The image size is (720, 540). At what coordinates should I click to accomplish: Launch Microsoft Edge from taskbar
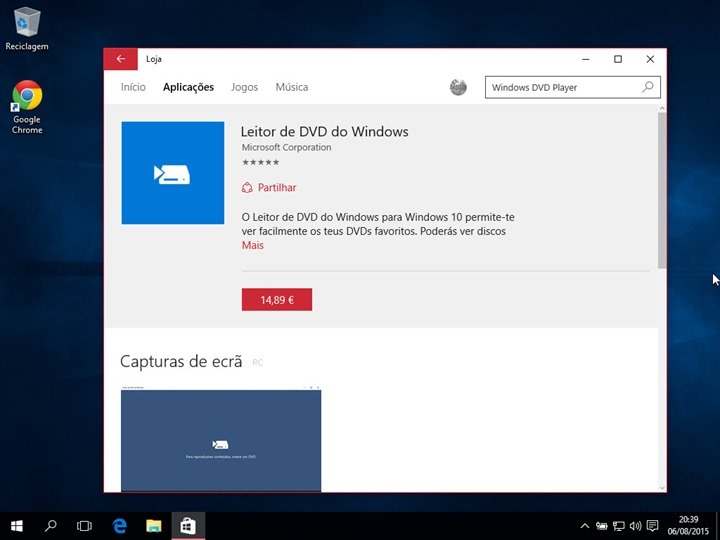119,526
